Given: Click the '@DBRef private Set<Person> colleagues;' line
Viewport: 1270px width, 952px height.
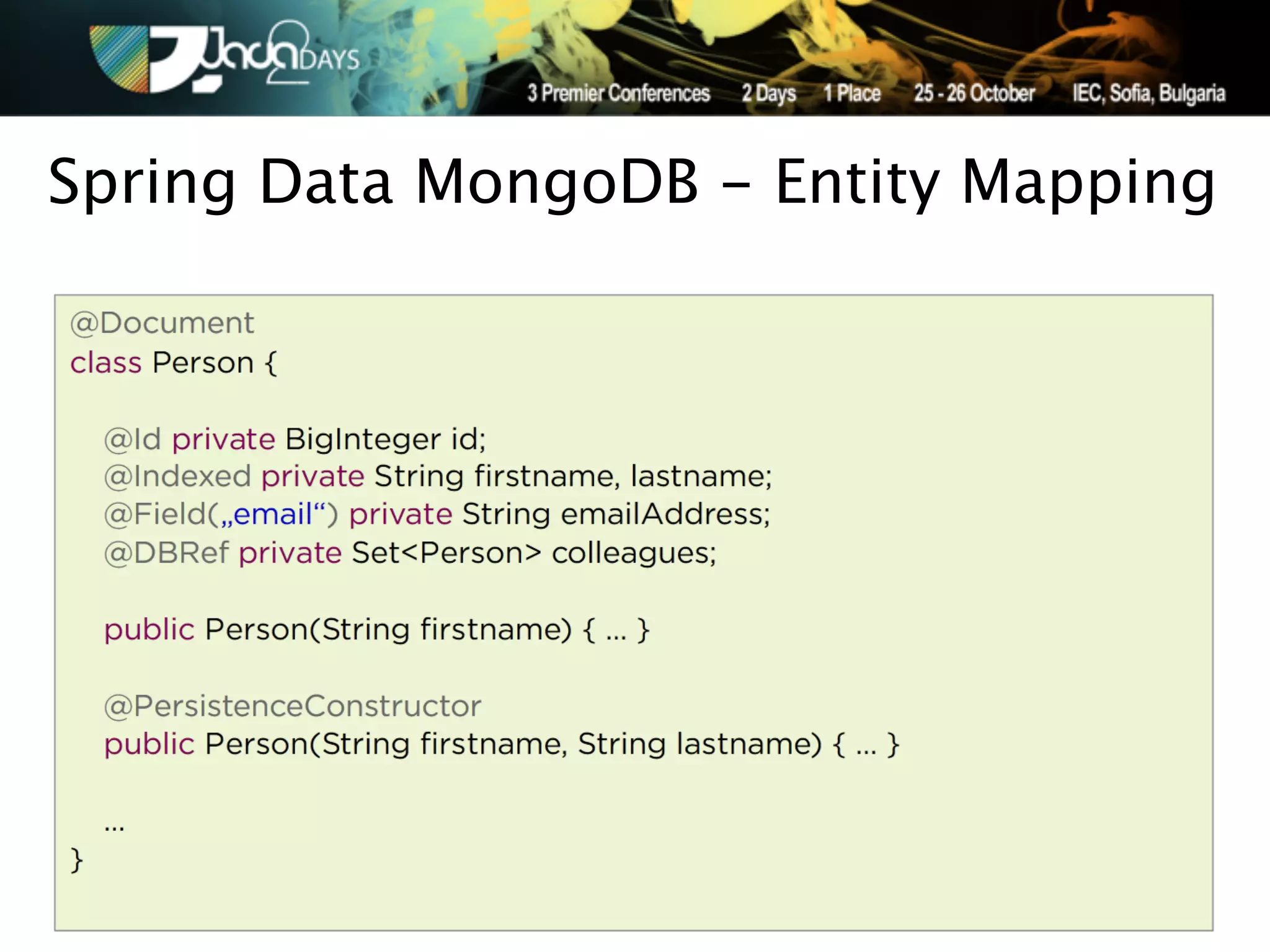Looking at the screenshot, I should pyautogui.click(x=410, y=553).
